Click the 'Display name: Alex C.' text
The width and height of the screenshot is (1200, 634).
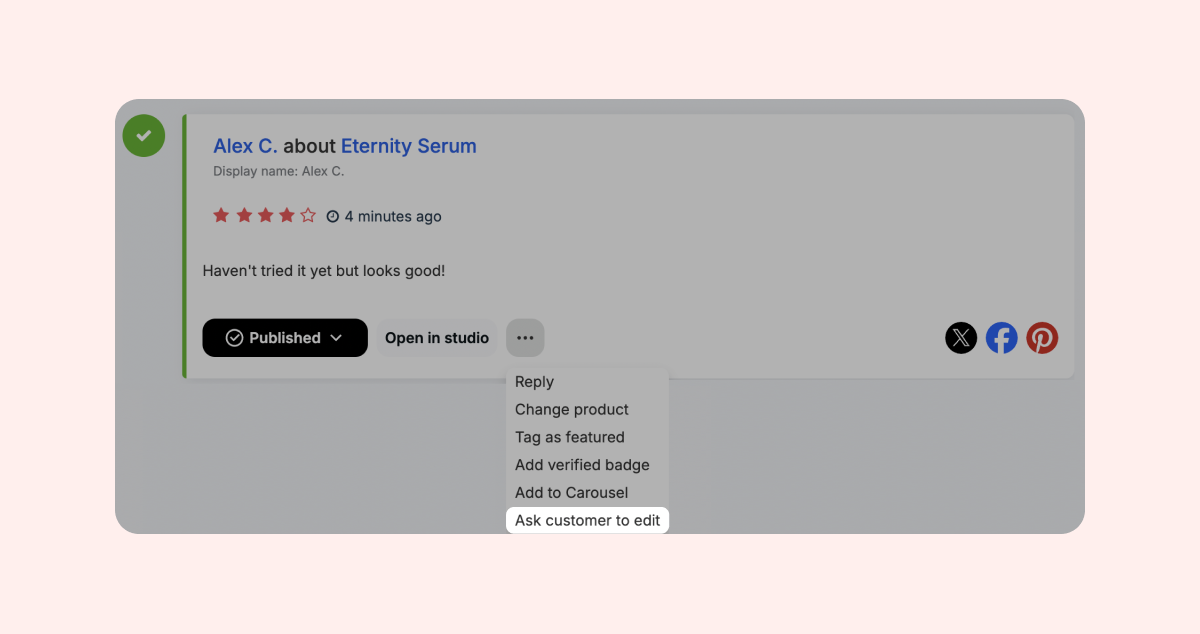pos(278,171)
